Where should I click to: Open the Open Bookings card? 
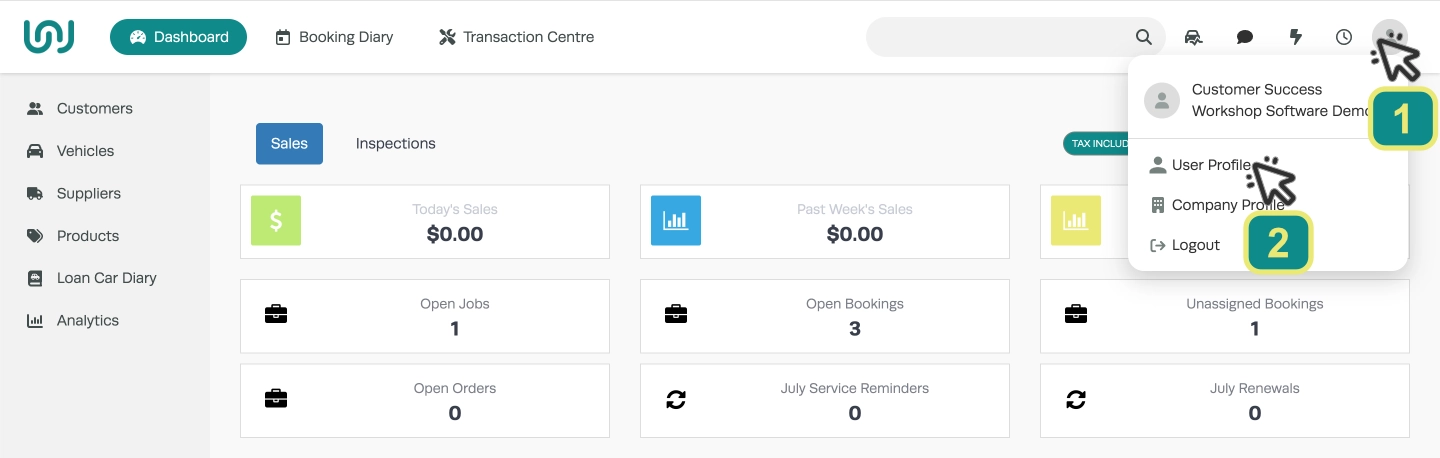click(825, 316)
